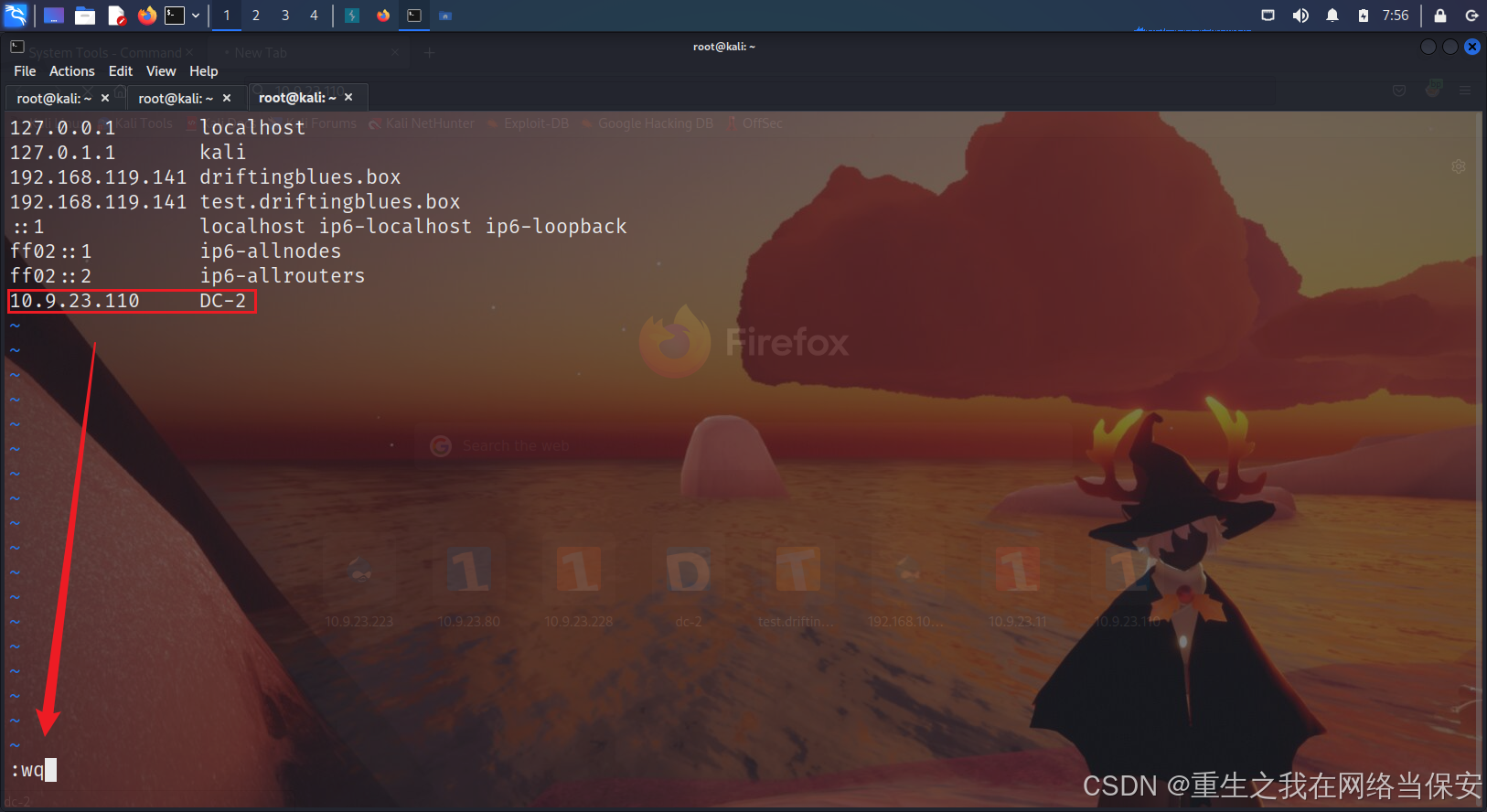1487x812 pixels.
Task: Open the notifications bell
Action: tap(1332, 16)
